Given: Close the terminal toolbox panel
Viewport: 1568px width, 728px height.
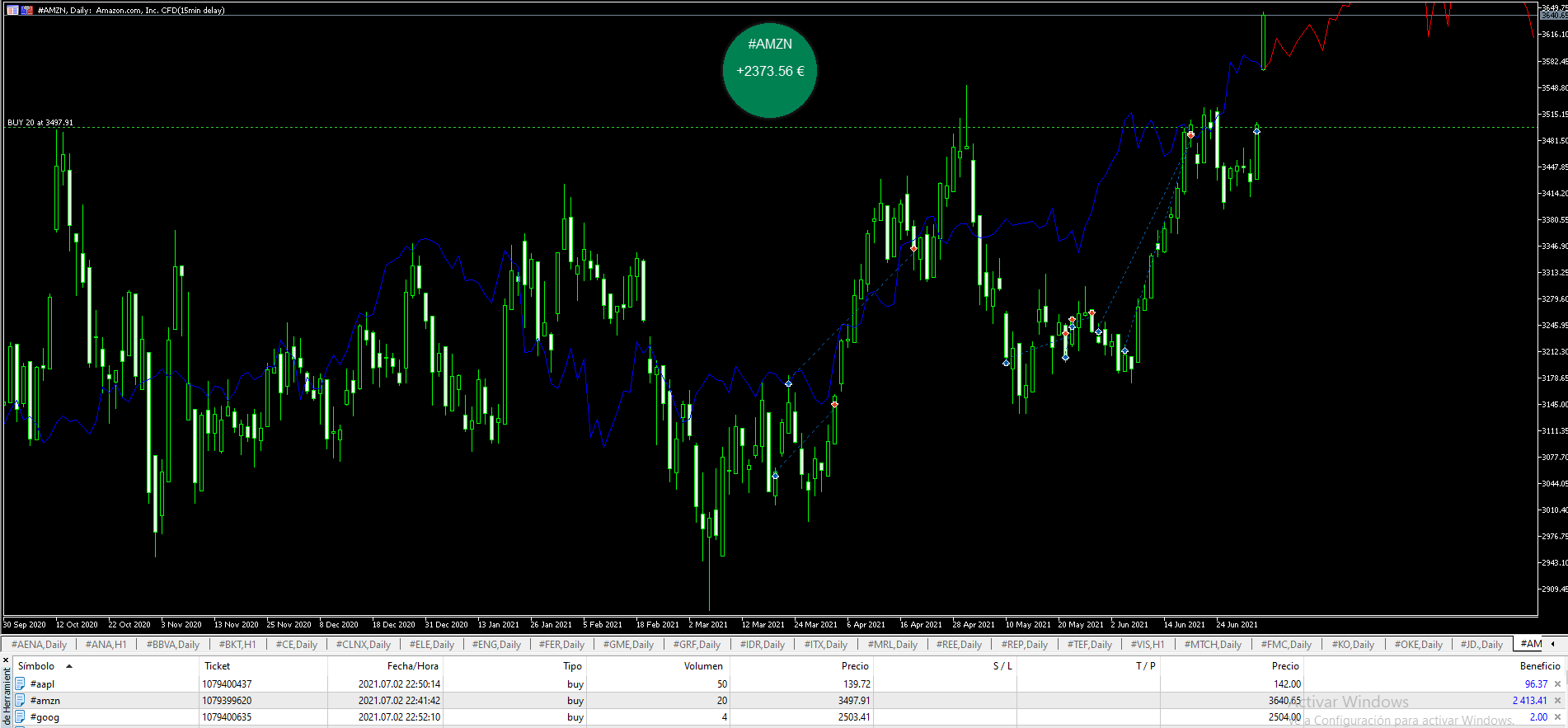Looking at the screenshot, I should point(7,660).
